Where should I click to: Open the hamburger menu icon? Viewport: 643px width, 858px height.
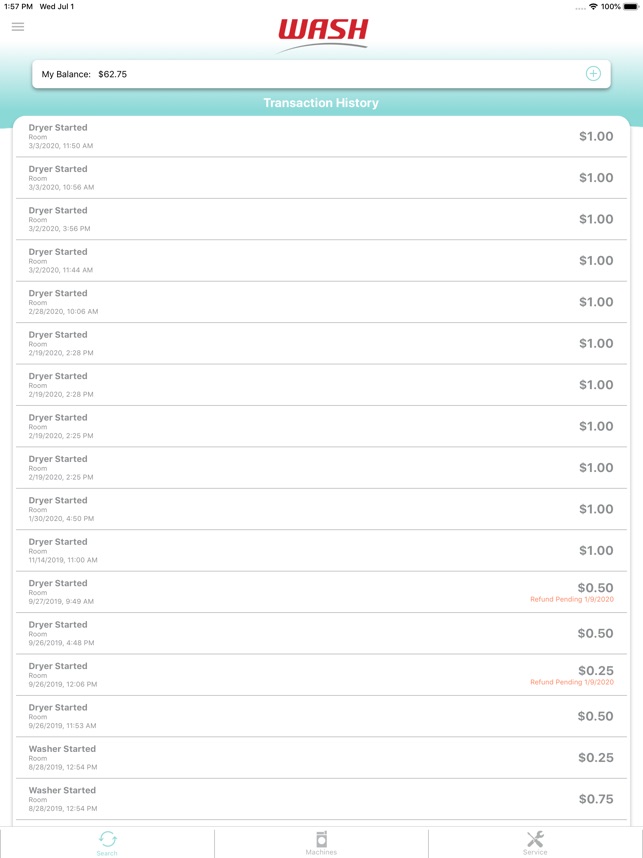pos(18,27)
